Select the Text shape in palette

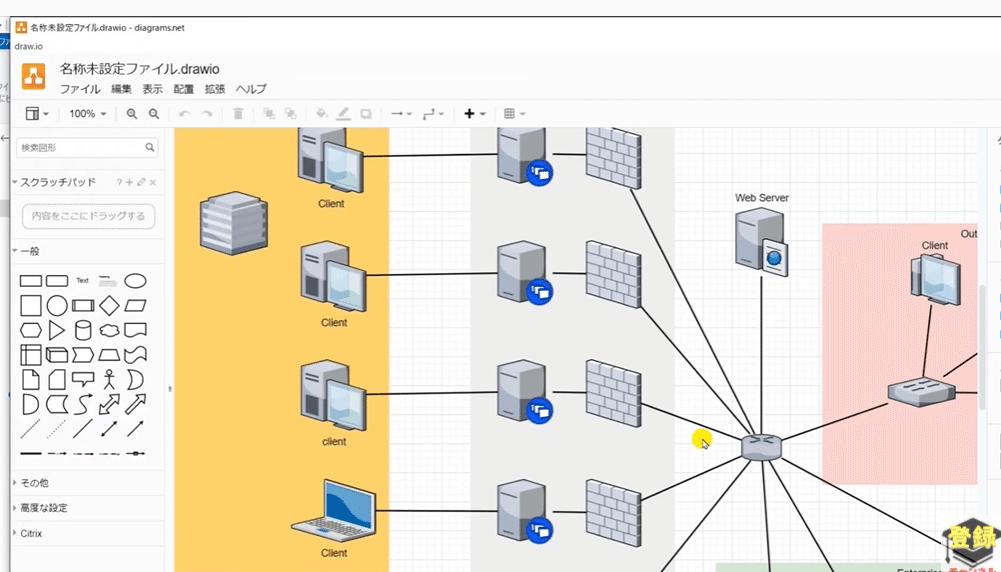coord(82,281)
